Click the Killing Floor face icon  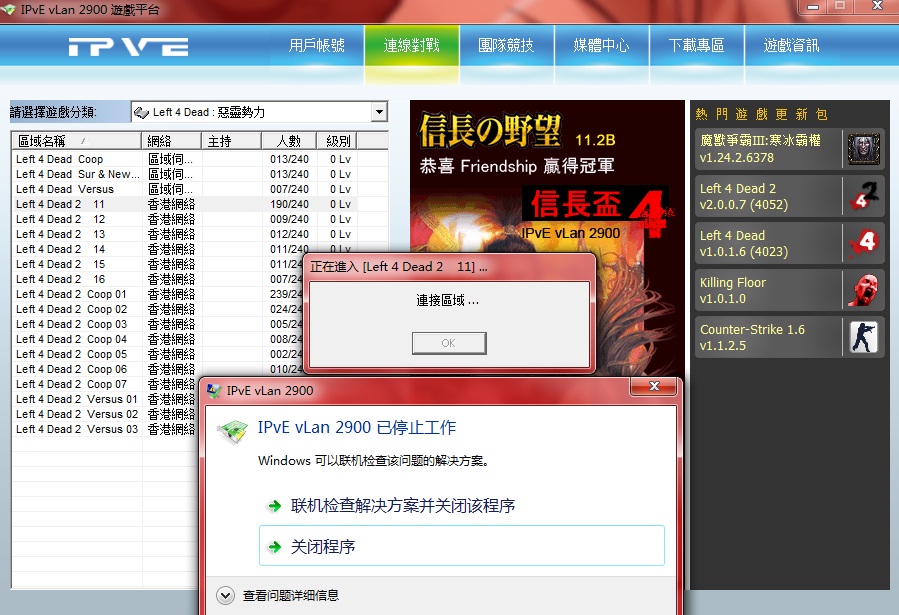863,290
